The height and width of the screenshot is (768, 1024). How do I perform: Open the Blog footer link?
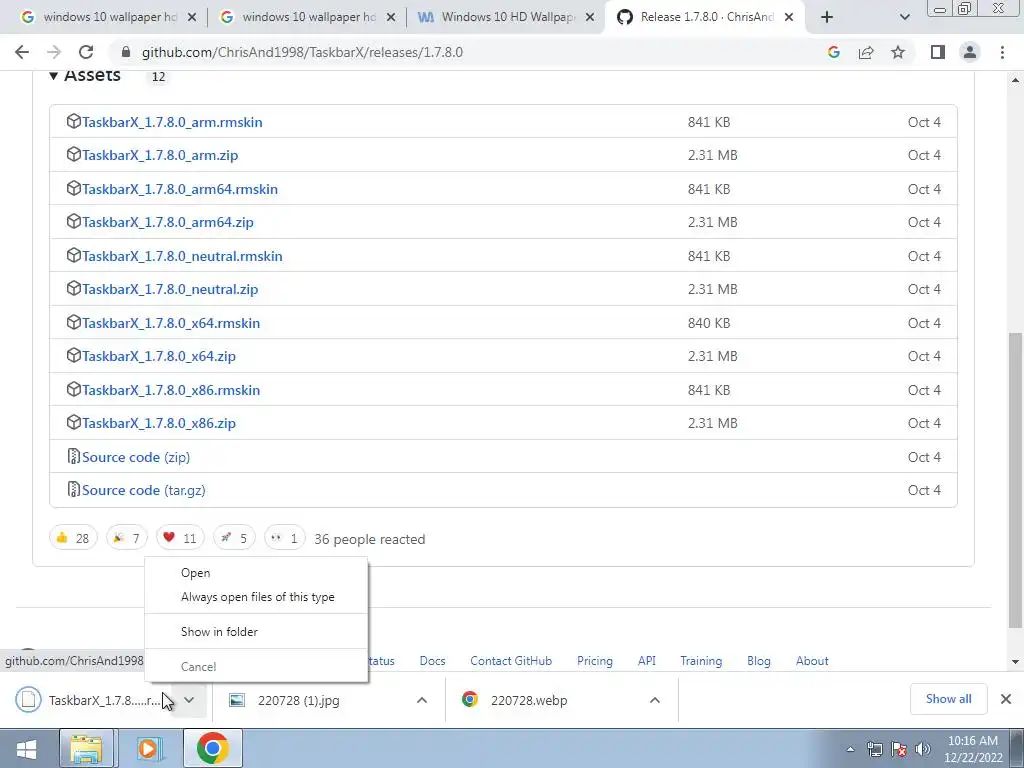tap(759, 661)
